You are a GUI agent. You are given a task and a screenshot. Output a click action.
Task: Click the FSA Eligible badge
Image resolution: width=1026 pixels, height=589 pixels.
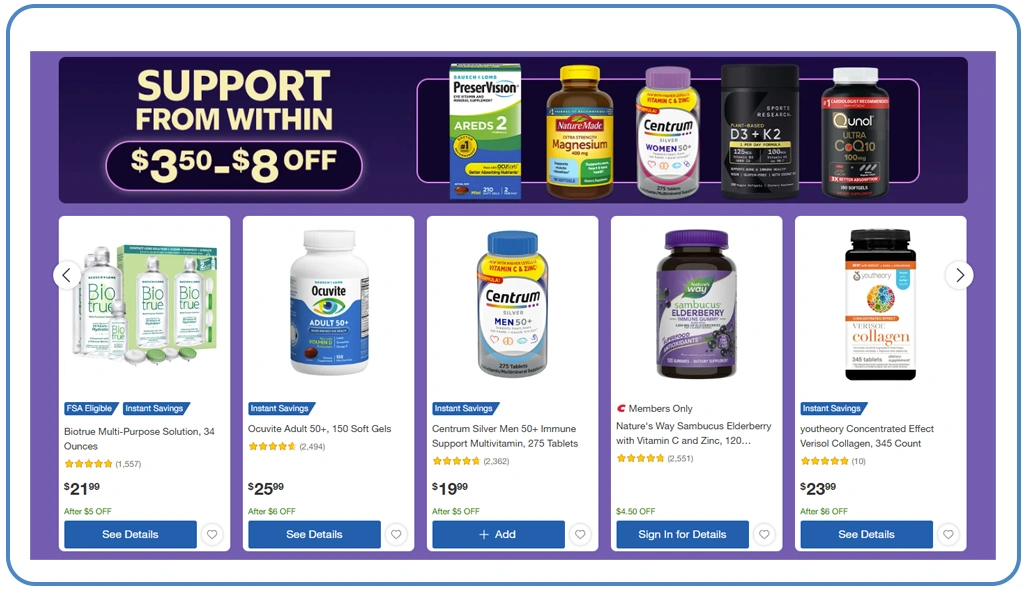click(x=90, y=408)
